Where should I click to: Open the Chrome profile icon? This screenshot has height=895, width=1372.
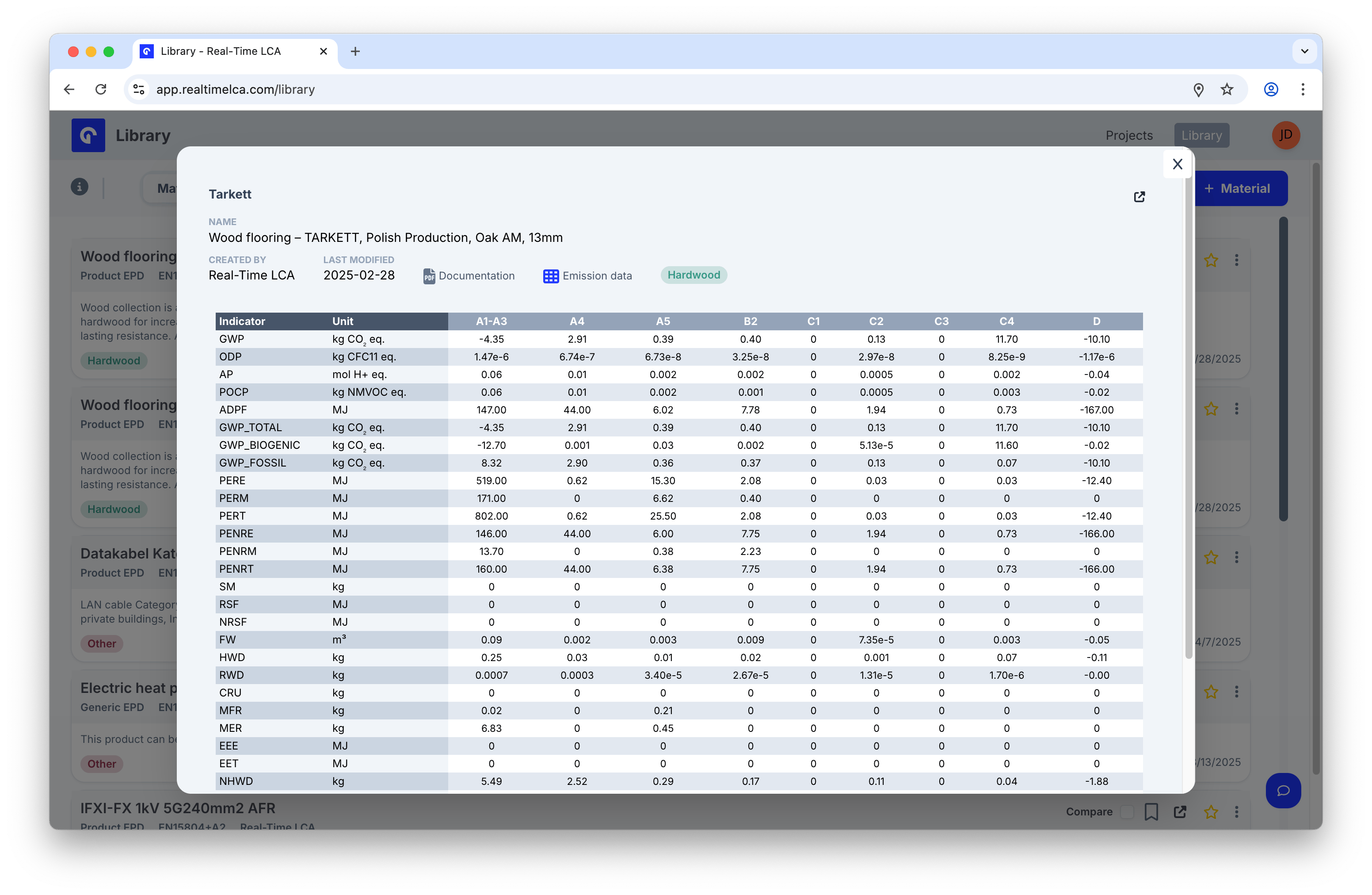[1270, 89]
